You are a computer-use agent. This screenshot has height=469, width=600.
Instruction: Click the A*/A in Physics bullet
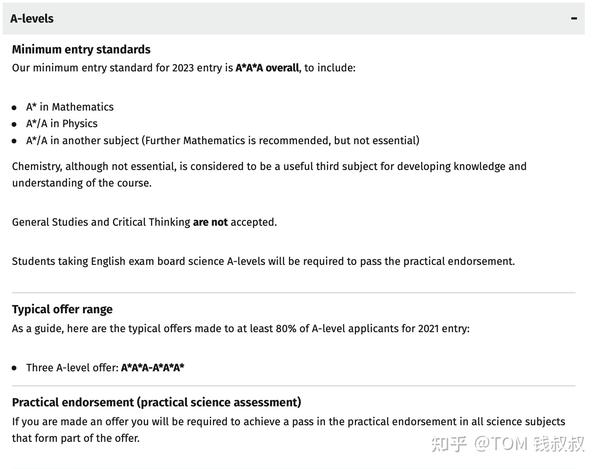click(x=62, y=124)
